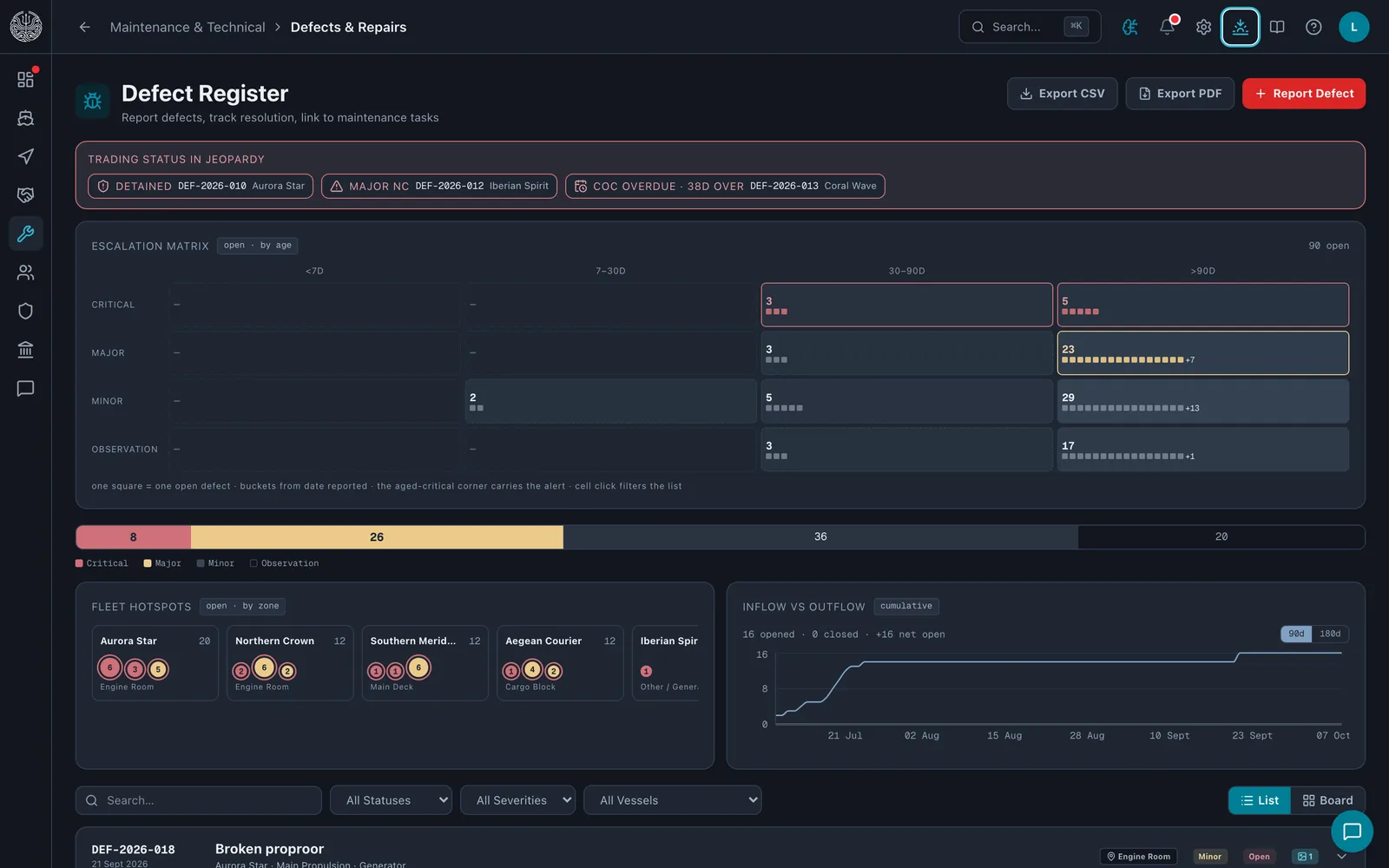1389x868 pixels.
Task: Select the wrench maintenance sidebar icon
Action: [25, 233]
